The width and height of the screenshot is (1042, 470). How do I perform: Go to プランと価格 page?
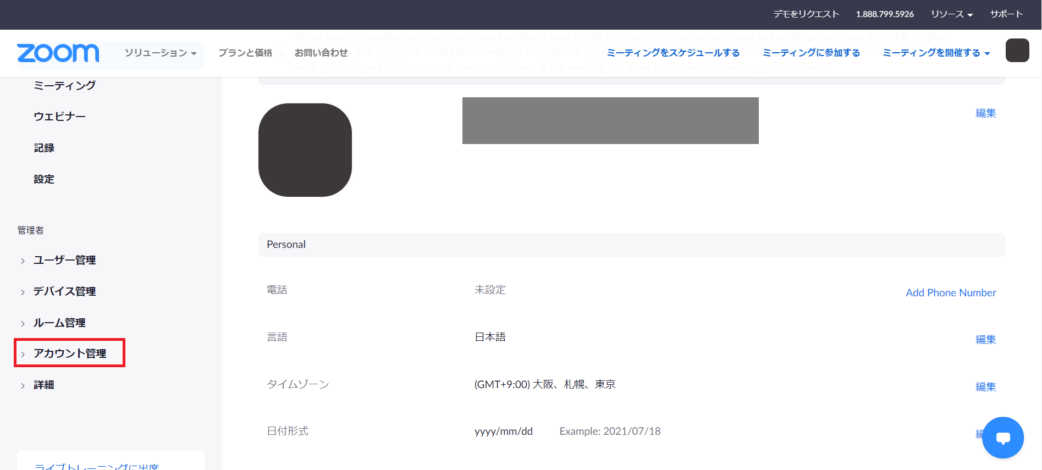[245, 52]
